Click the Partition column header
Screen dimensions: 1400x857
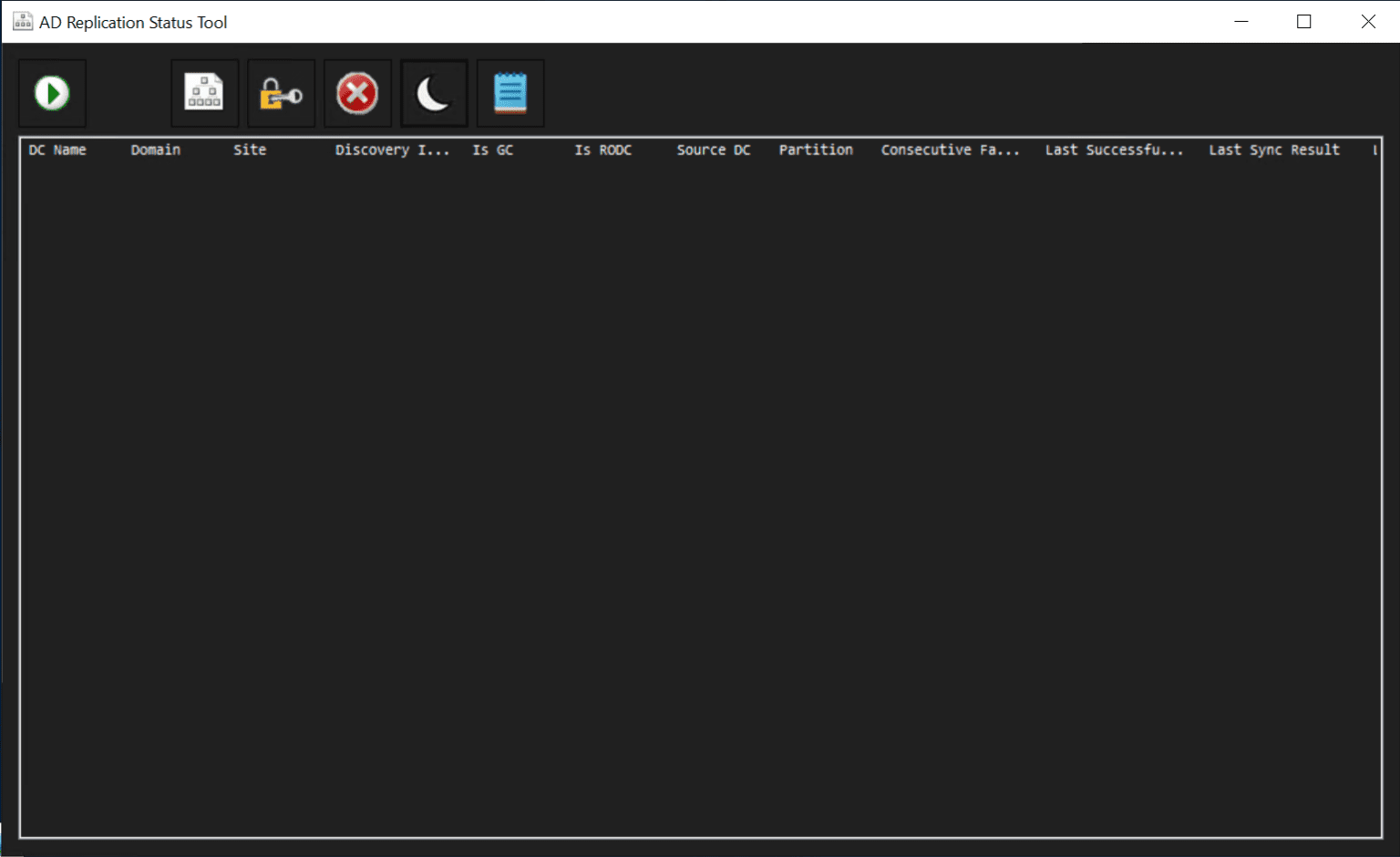(x=816, y=150)
